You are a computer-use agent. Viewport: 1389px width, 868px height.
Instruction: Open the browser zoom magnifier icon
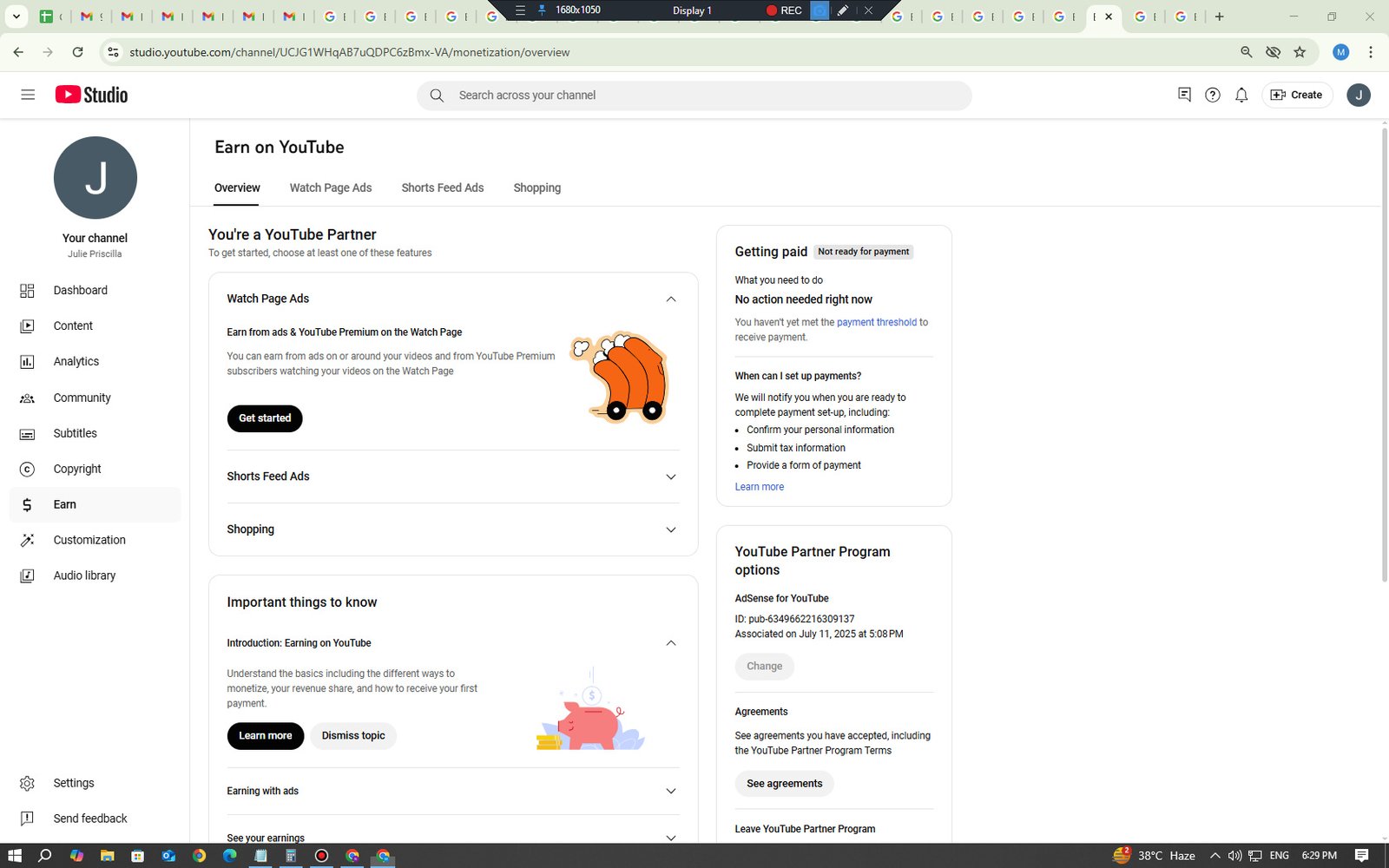(1246, 52)
